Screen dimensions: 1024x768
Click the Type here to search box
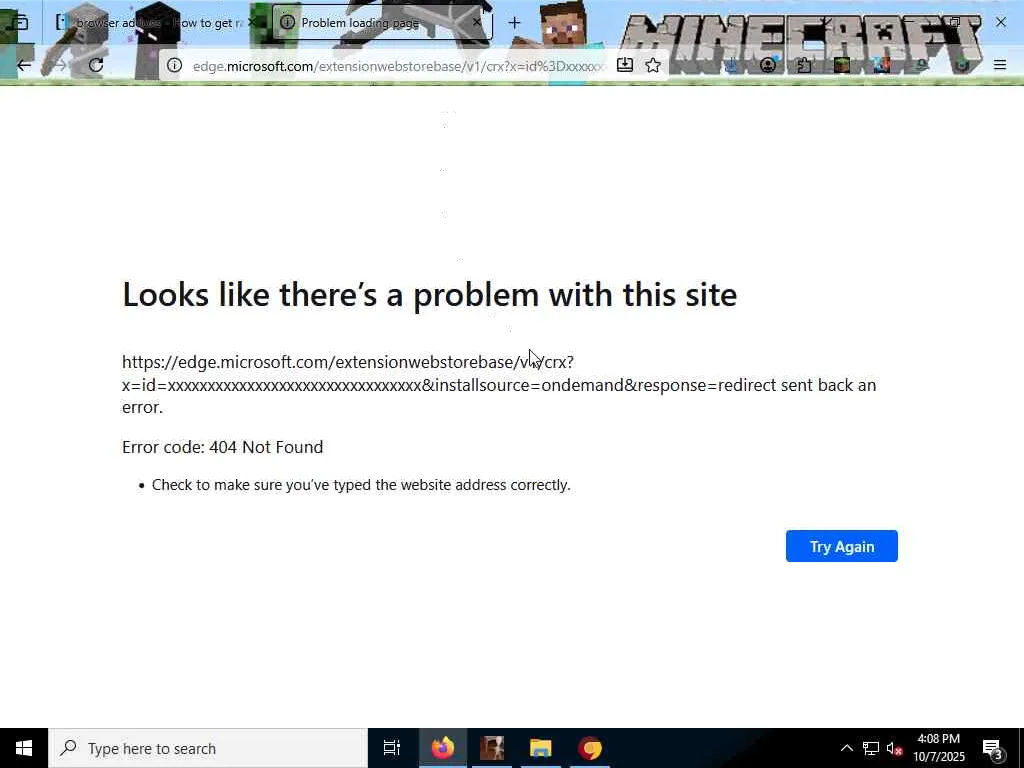tap(208, 748)
